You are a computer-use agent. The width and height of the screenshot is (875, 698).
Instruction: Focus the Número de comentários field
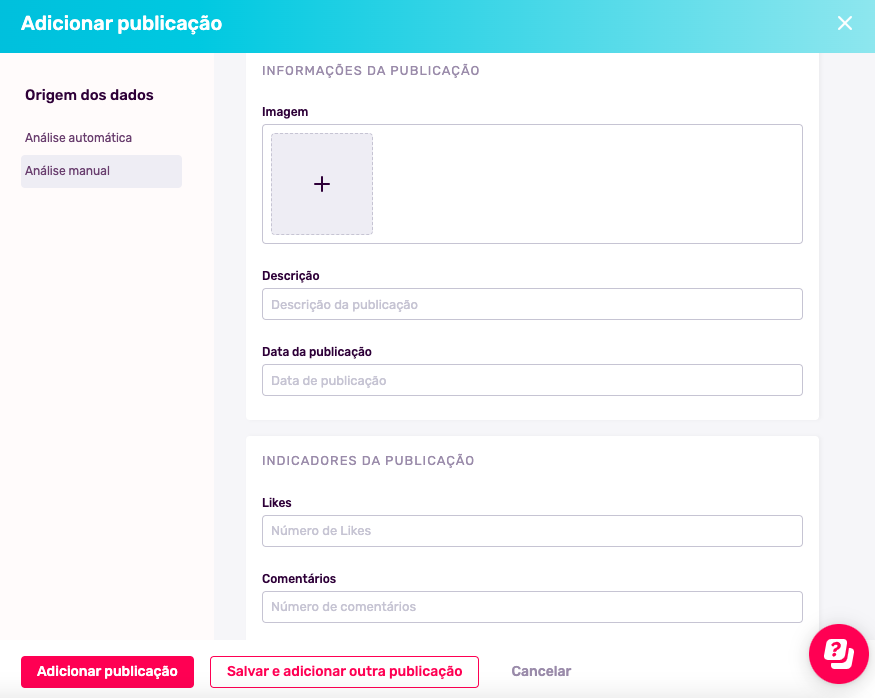pos(532,606)
